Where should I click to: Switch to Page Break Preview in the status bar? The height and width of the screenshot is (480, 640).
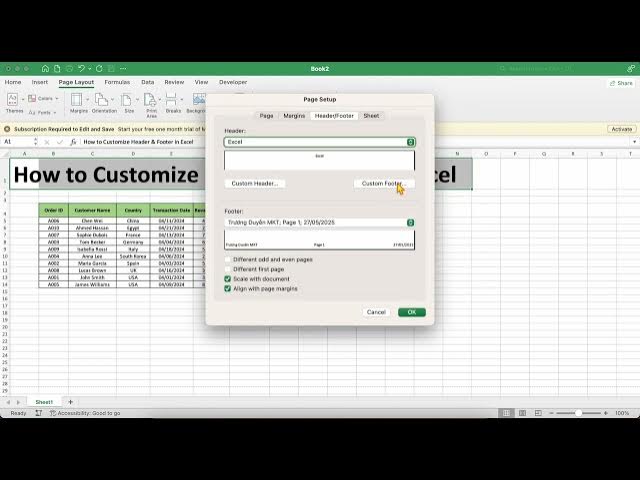pyautogui.click(x=538, y=413)
